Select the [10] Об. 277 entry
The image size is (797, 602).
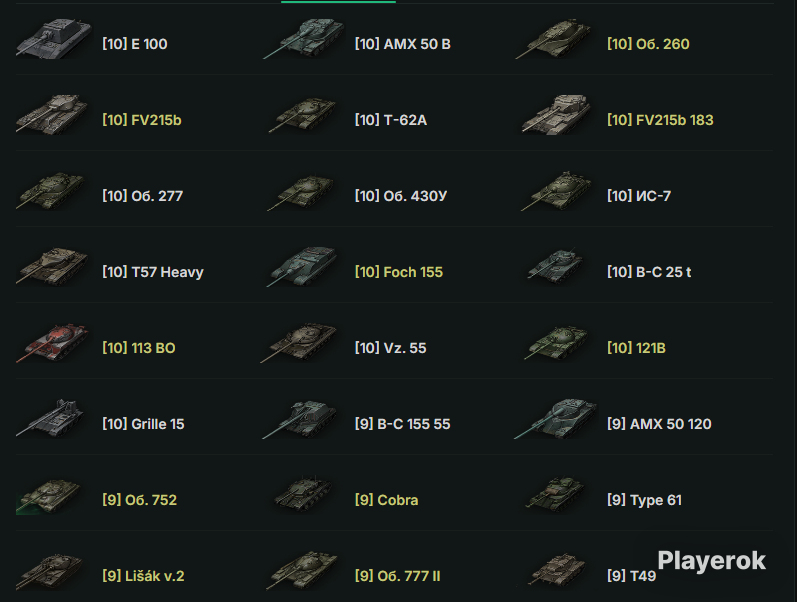142,196
